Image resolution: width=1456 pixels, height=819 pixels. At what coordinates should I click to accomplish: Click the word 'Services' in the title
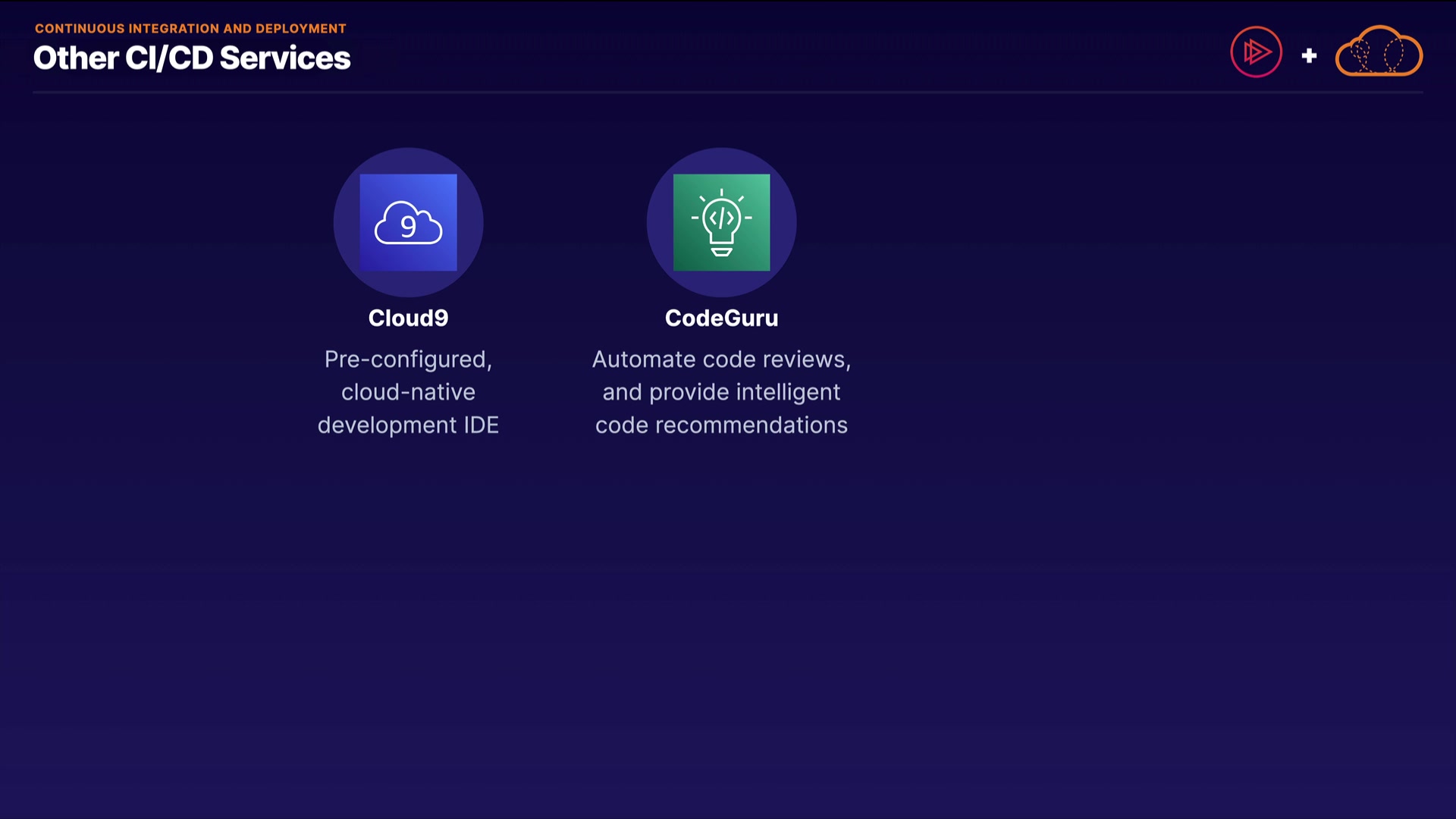[x=285, y=58]
